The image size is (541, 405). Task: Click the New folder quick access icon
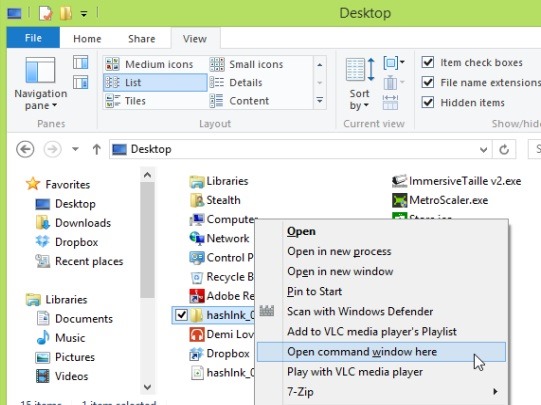coord(65,13)
